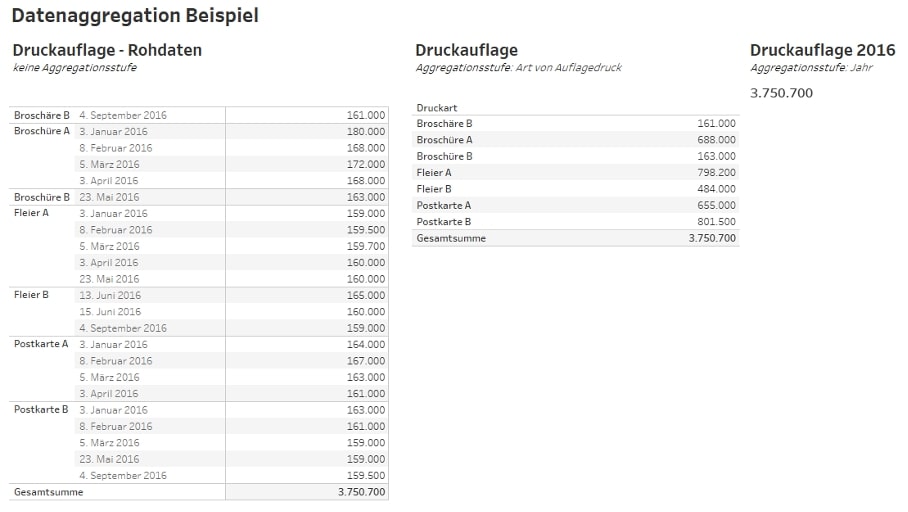Select the 180.000 value for Broschüre A
Viewport: 908px width, 512px height.
click(x=365, y=131)
